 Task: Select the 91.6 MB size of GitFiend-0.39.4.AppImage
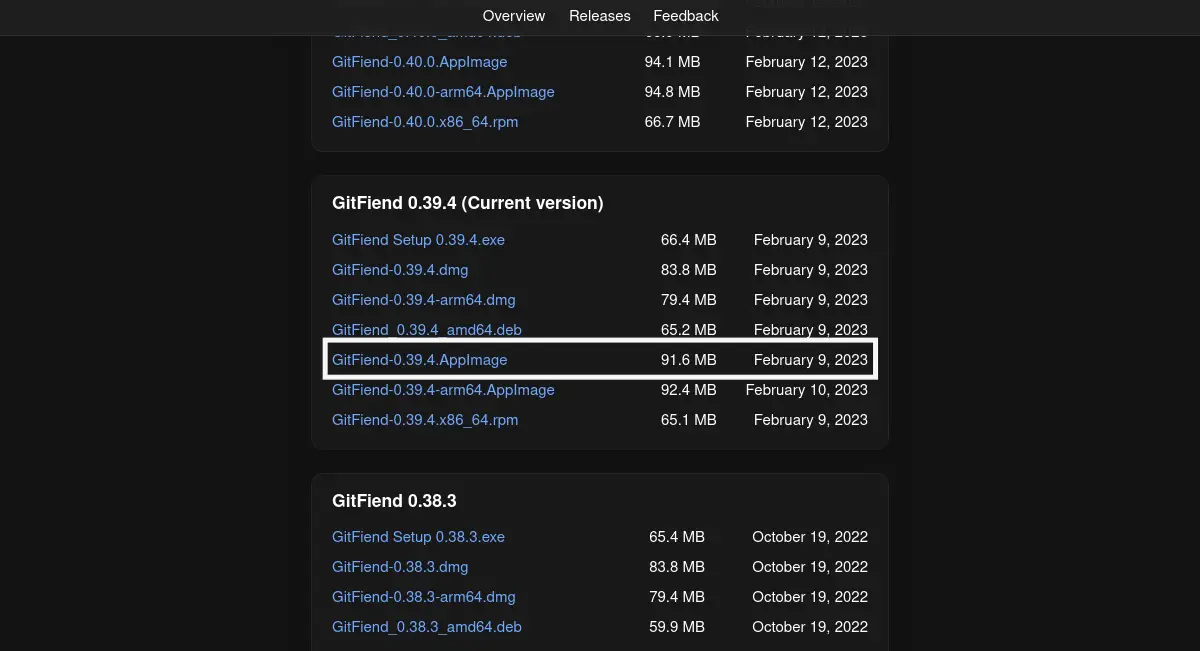[x=689, y=360]
